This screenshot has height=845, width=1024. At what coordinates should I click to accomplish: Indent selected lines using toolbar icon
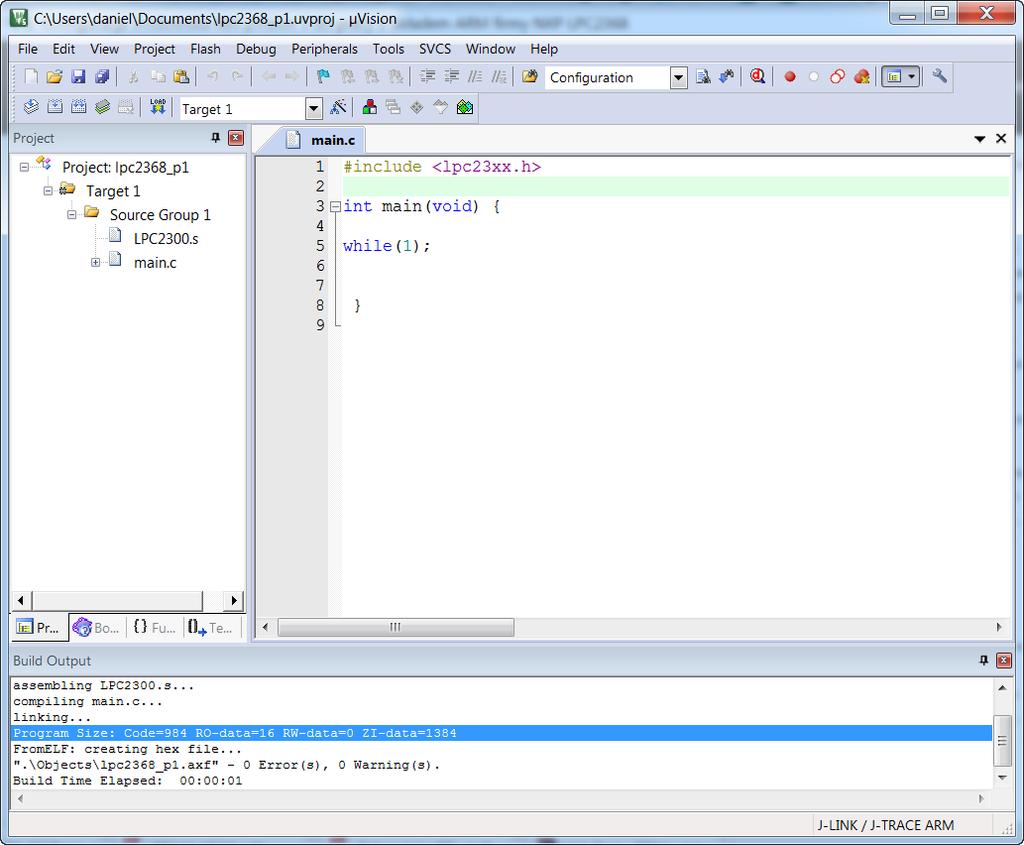click(428, 77)
